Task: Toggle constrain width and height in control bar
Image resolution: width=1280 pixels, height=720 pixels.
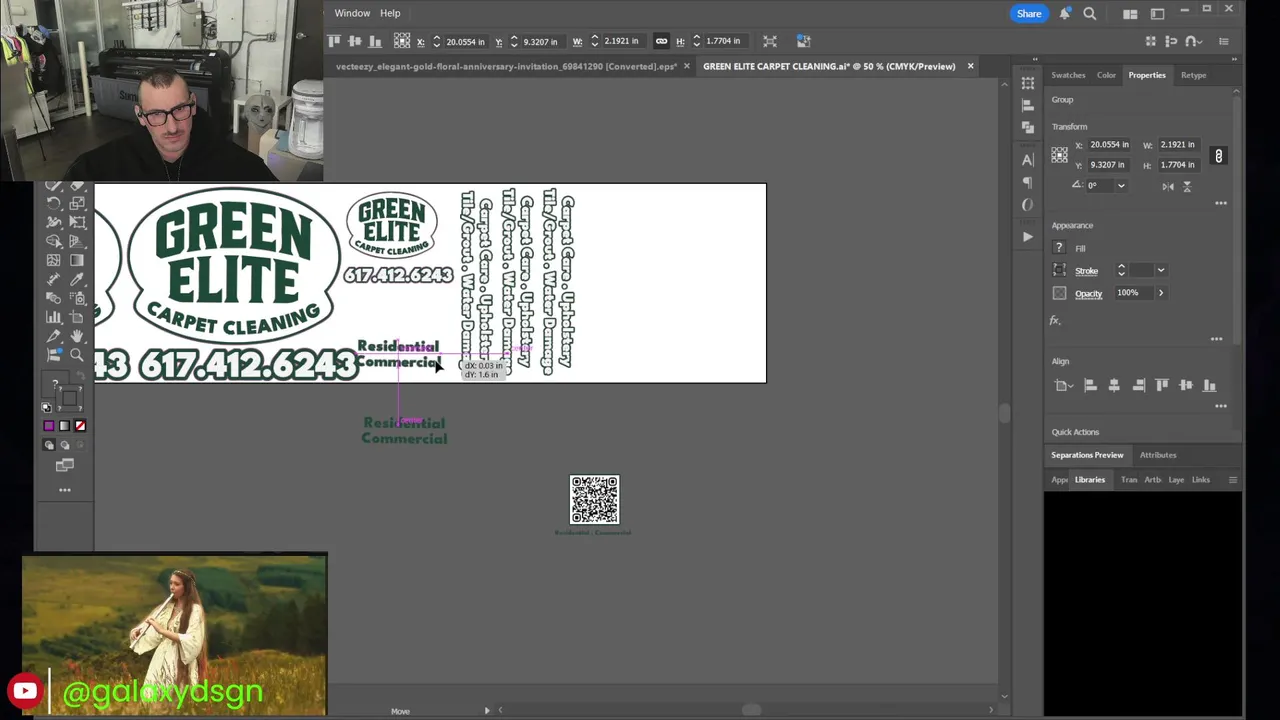Action: coord(661,41)
